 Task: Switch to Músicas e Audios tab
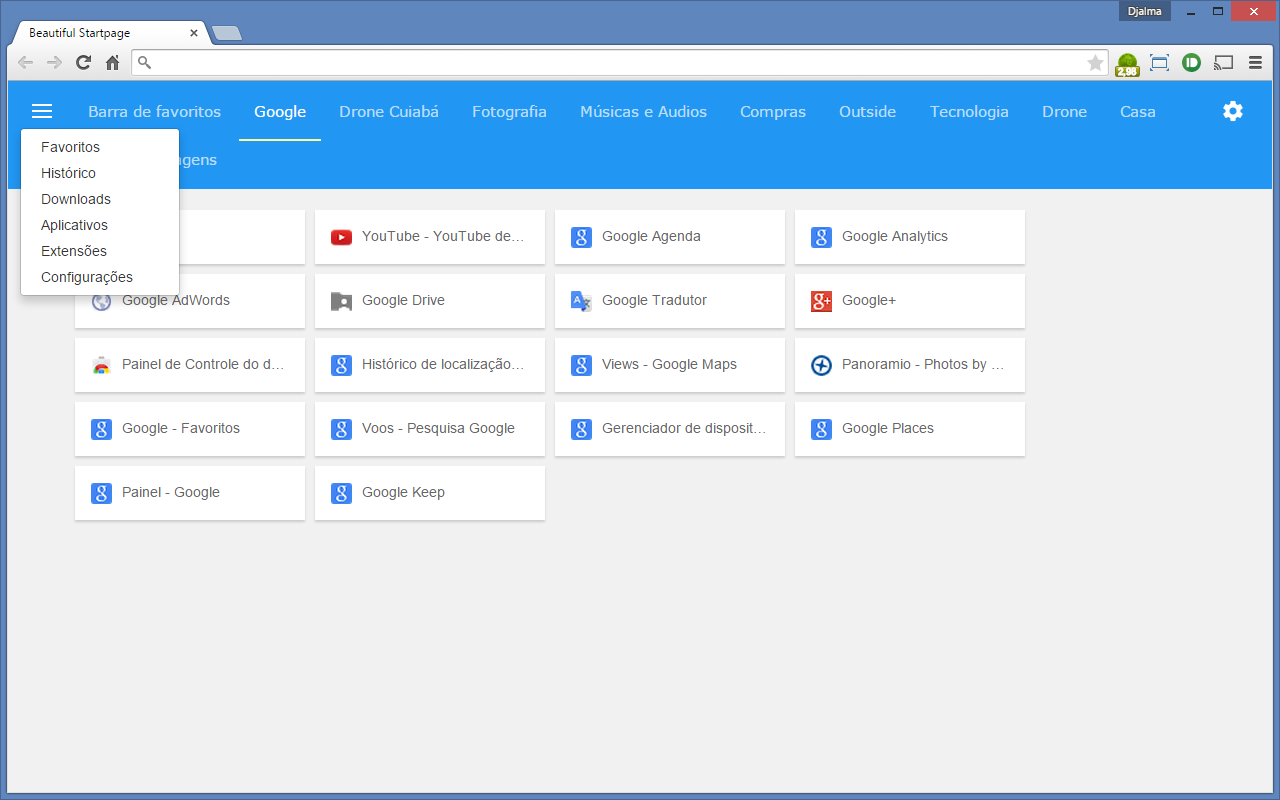[643, 112]
